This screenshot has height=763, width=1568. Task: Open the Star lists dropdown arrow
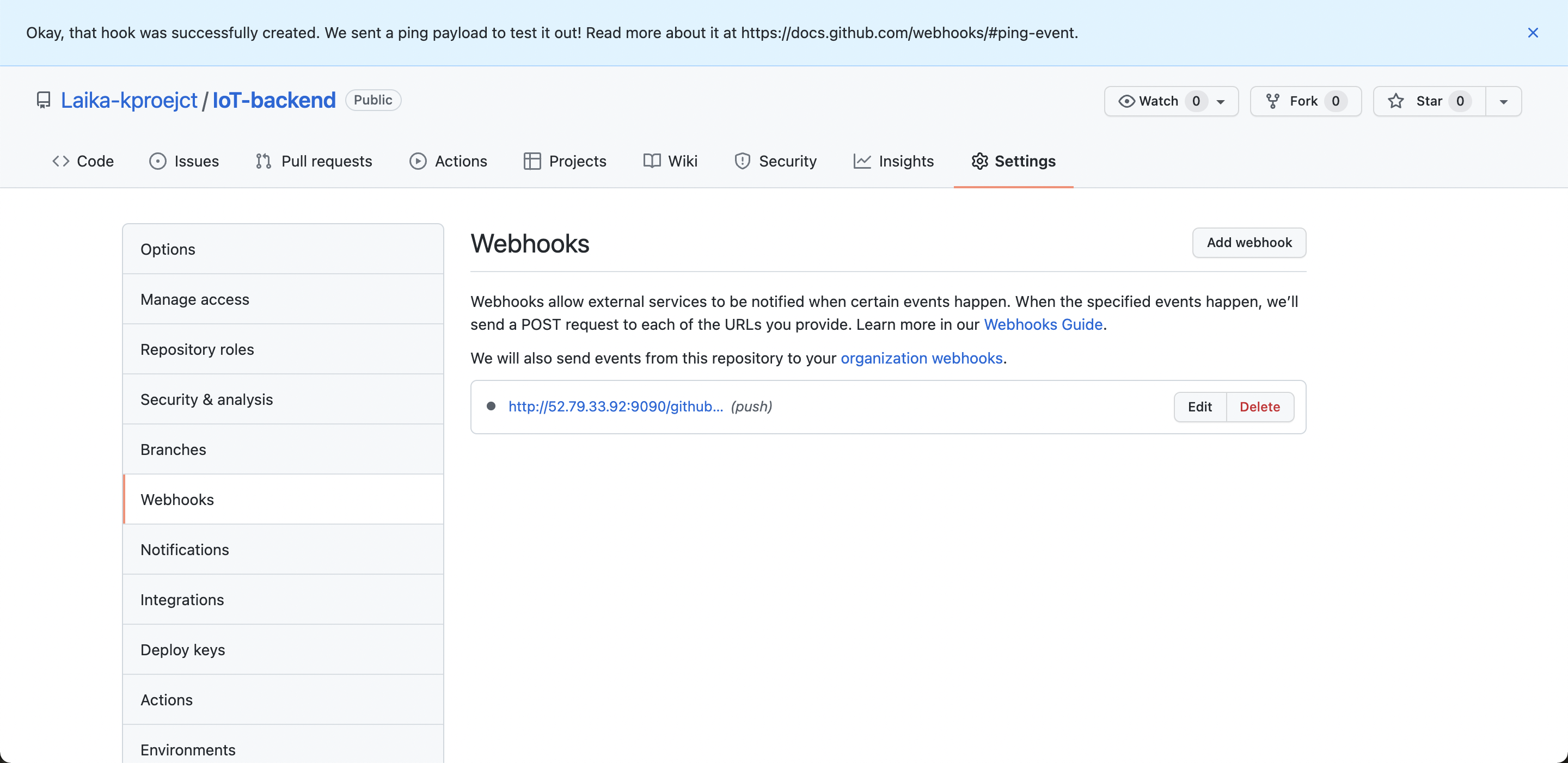click(x=1503, y=102)
